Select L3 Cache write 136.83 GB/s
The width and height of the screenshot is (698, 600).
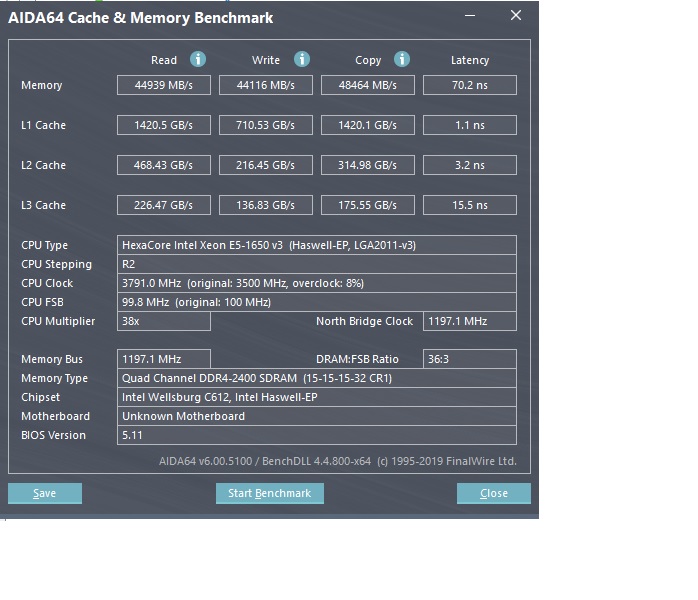click(x=266, y=205)
